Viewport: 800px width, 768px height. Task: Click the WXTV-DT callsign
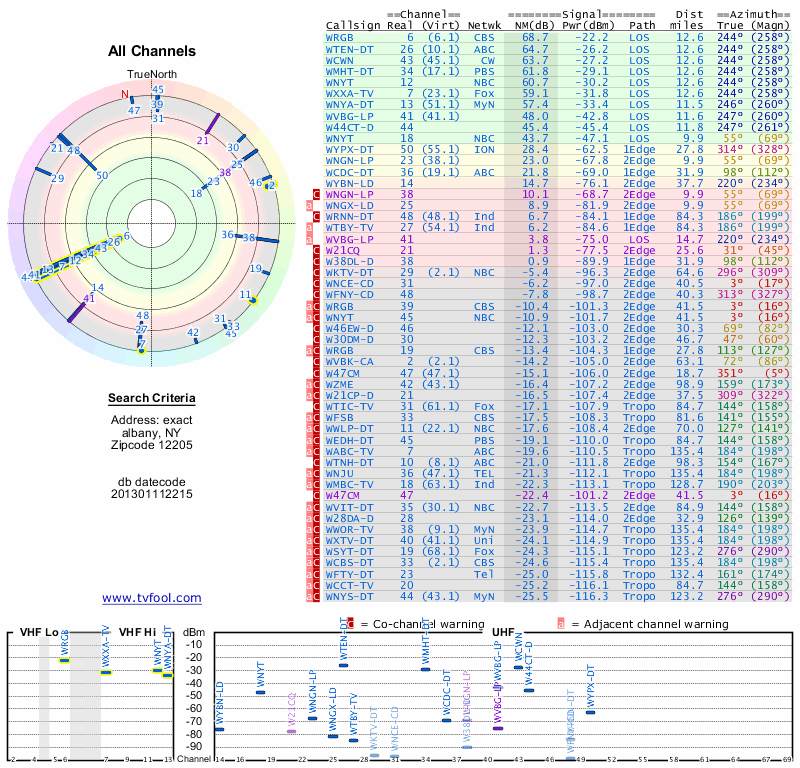pyautogui.click(x=349, y=541)
